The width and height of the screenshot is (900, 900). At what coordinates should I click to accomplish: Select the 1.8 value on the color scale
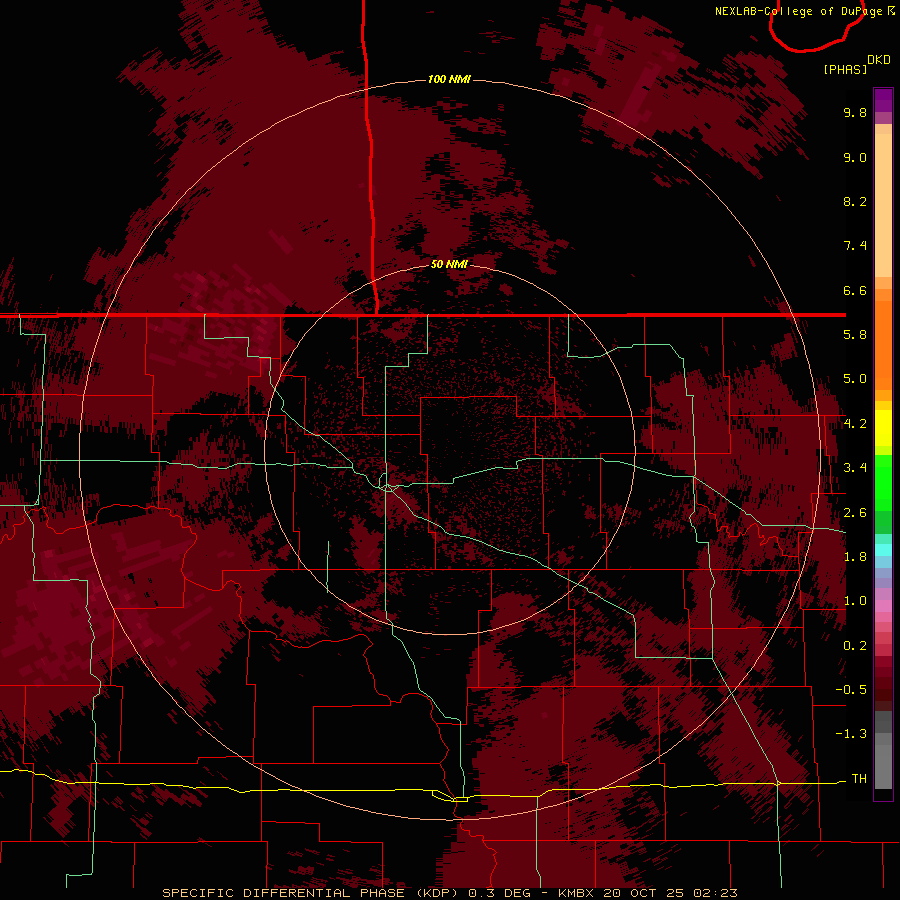tap(855, 557)
